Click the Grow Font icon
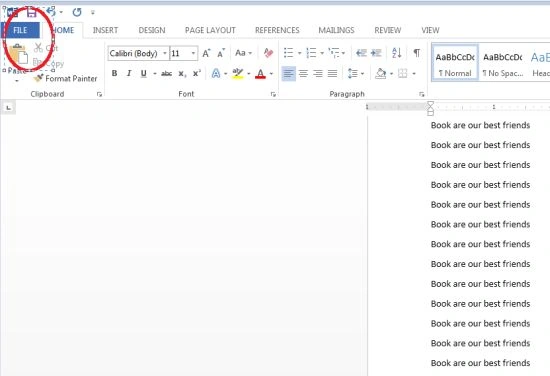 206,53
